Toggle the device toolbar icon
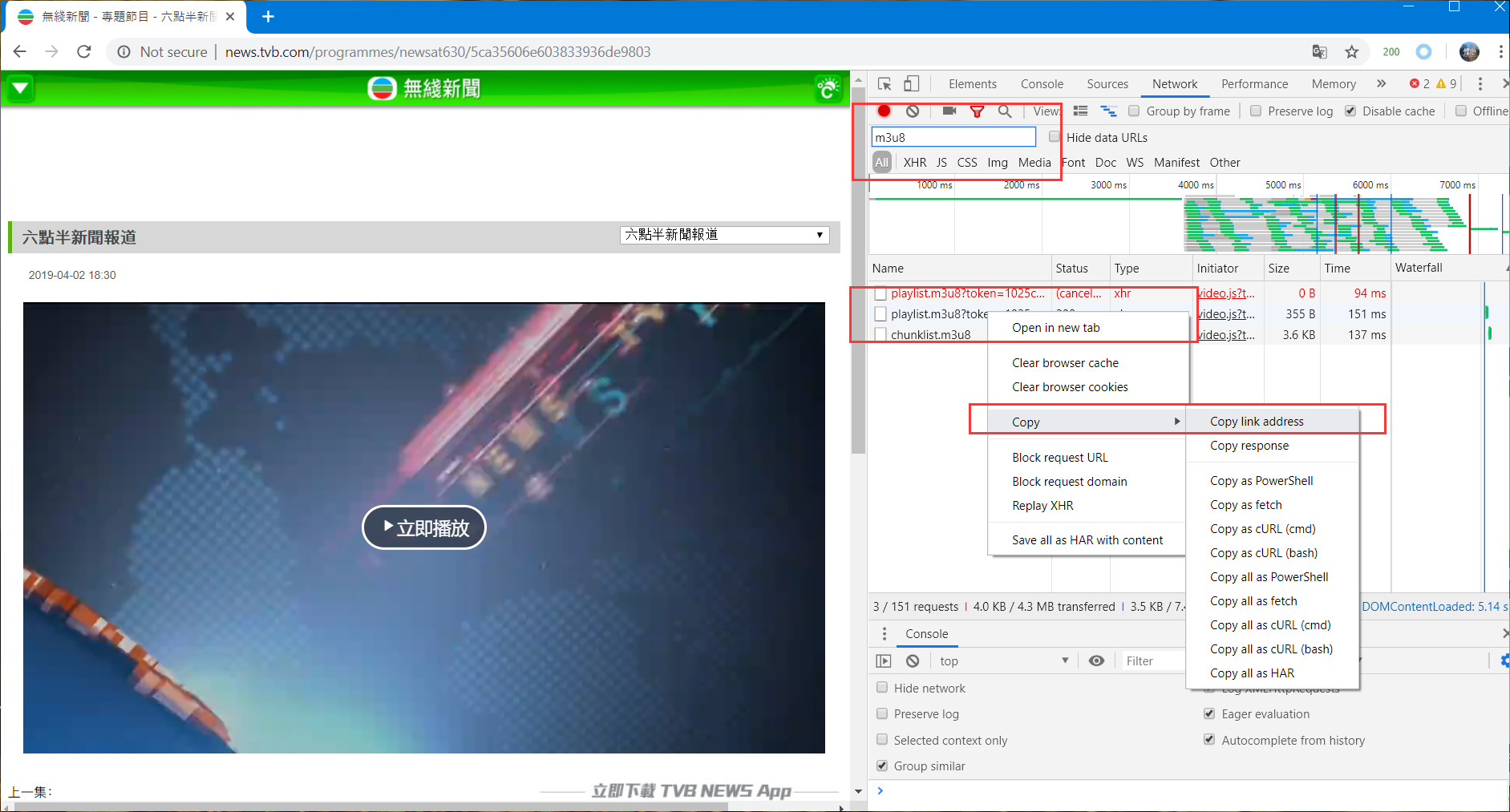This screenshot has width=1510, height=812. point(912,84)
